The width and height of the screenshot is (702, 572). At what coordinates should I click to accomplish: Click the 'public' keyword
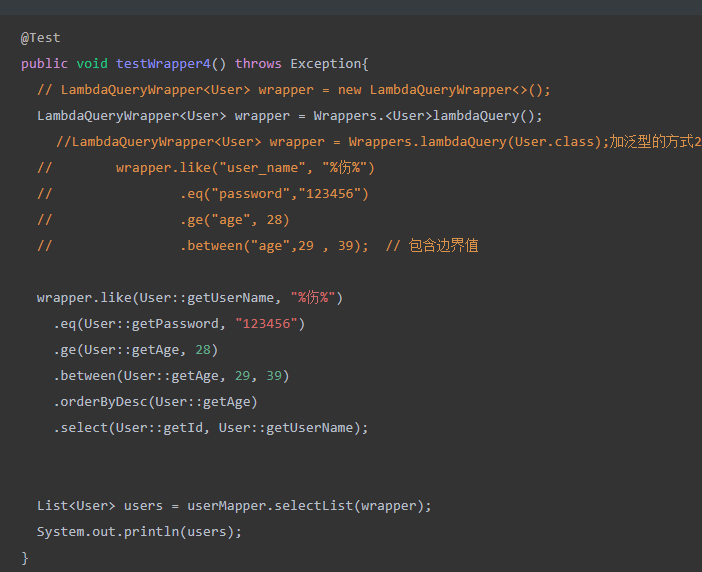coord(44,64)
